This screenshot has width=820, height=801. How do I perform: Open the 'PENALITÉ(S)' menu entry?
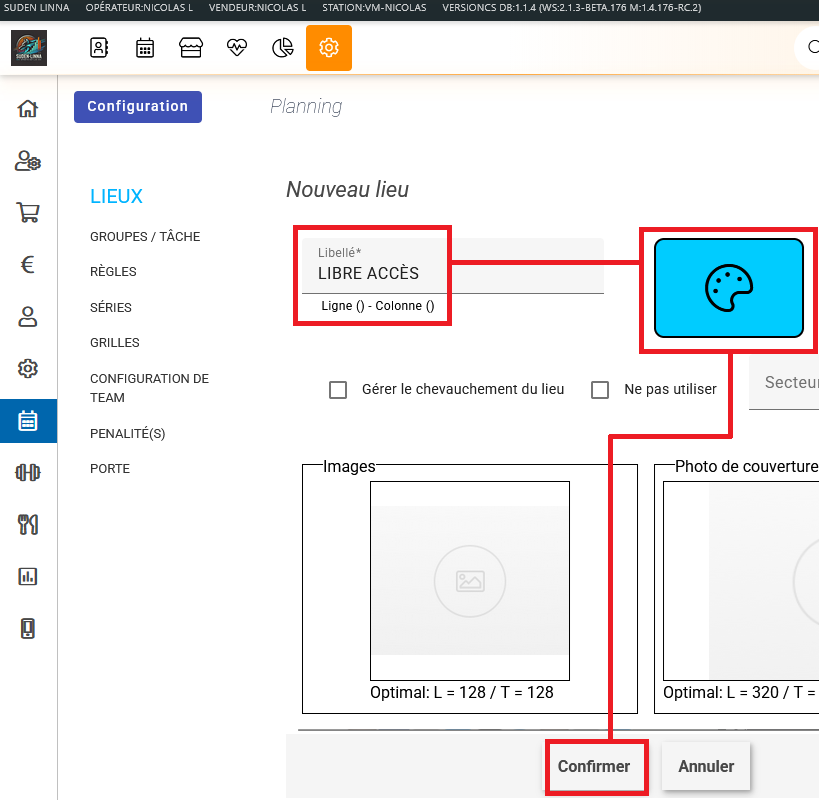tap(127, 433)
